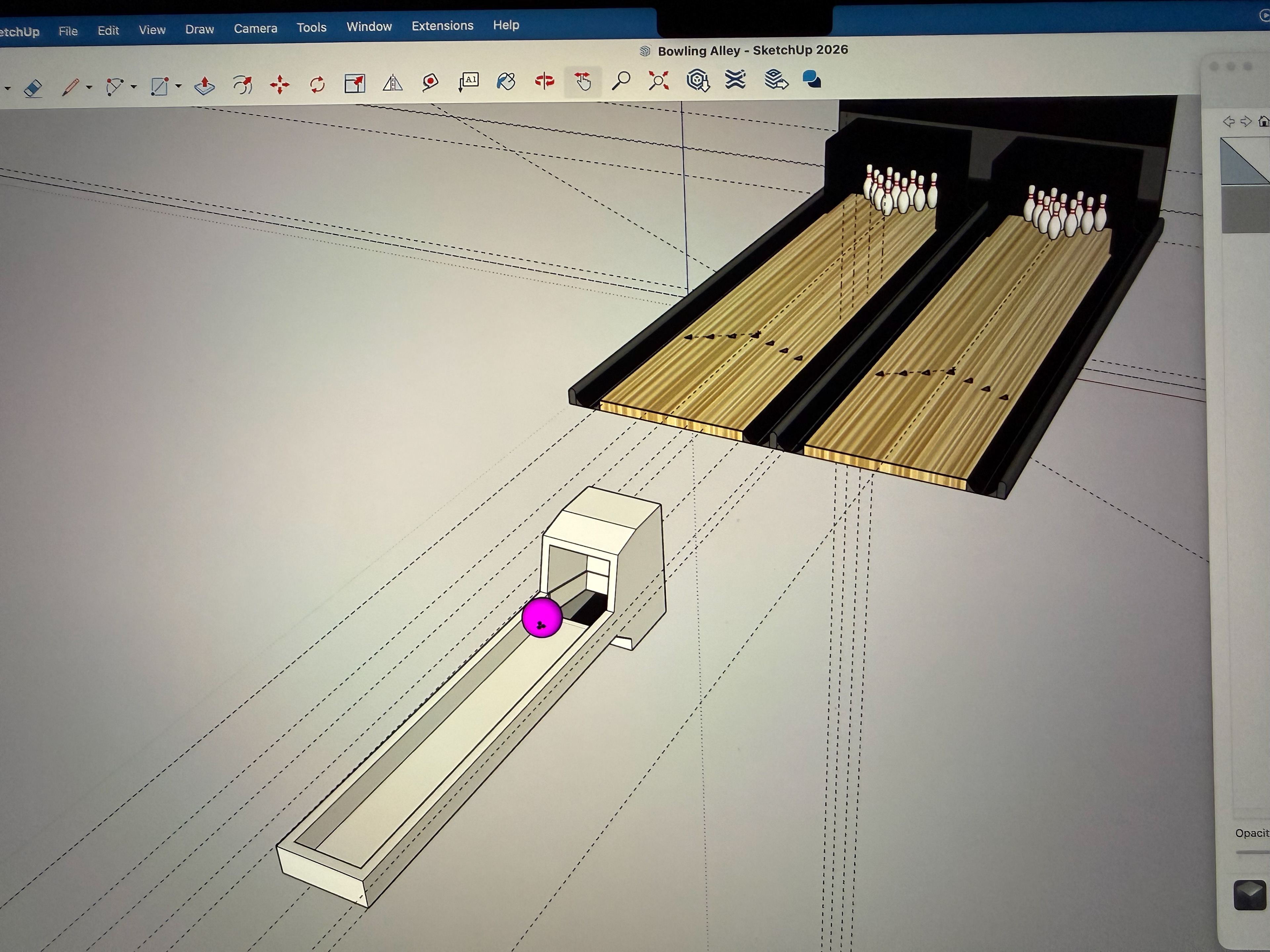Open 3D Warehouse from toolbar
This screenshot has width=1270, height=952.
point(698,80)
